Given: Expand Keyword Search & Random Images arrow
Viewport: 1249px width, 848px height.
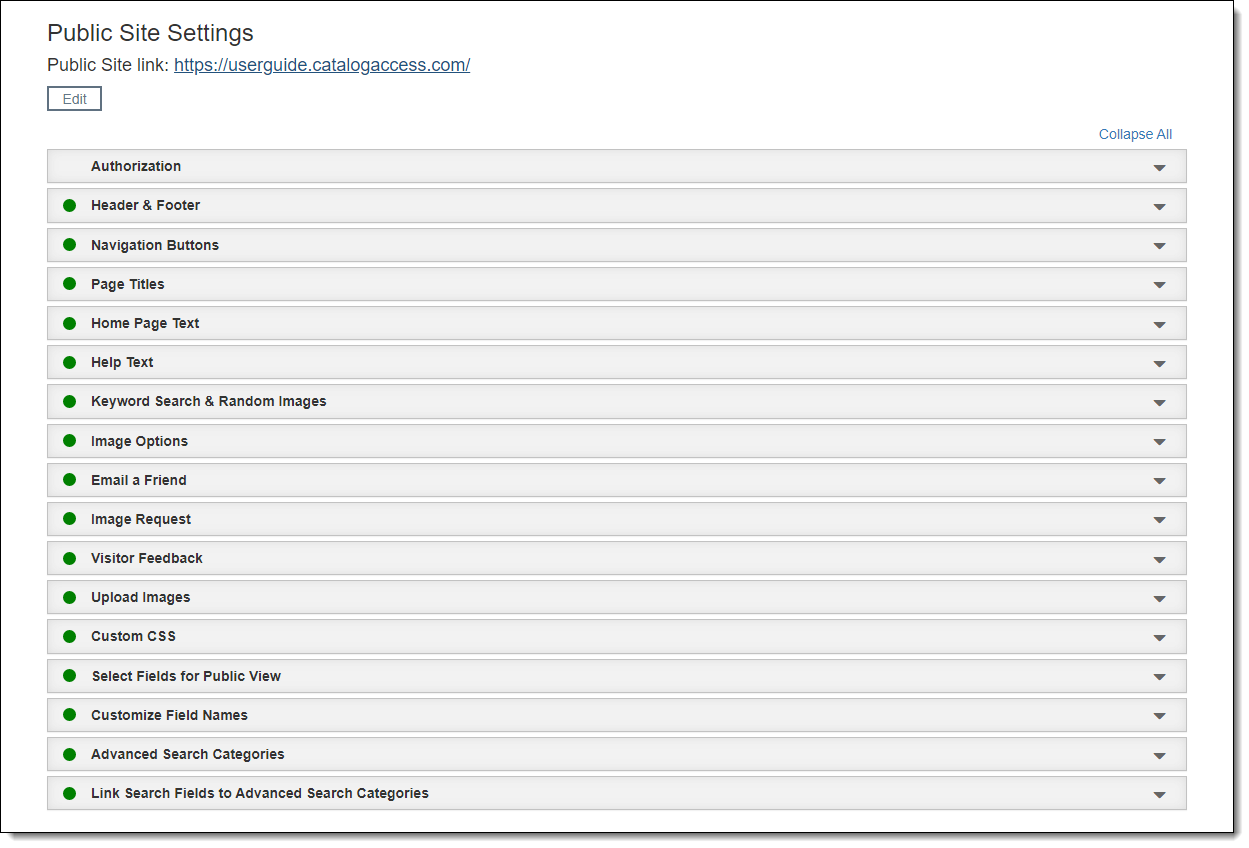Looking at the screenshot, I should tap(1159, 403).
